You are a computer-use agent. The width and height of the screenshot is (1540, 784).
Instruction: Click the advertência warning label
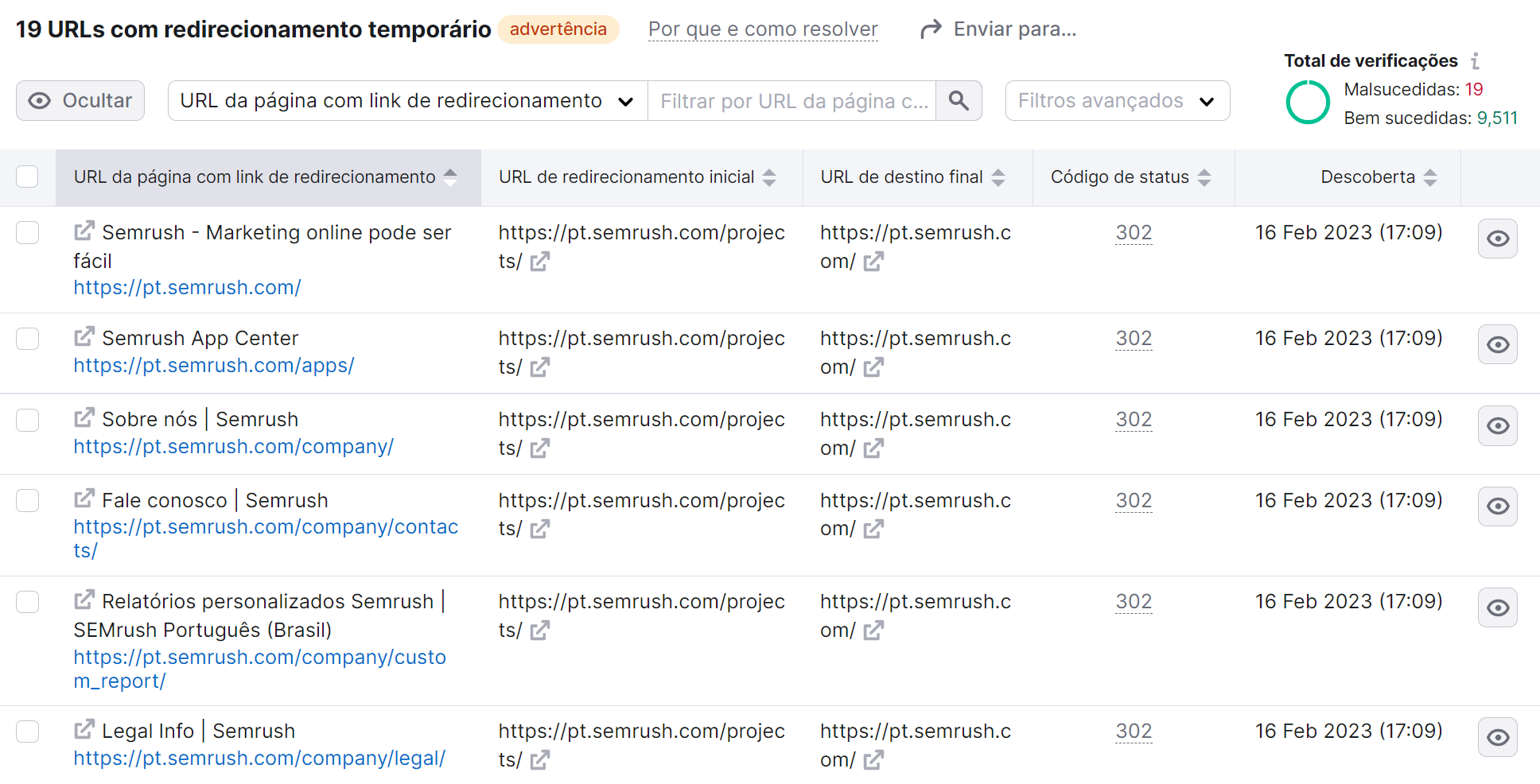pos(558,29)
